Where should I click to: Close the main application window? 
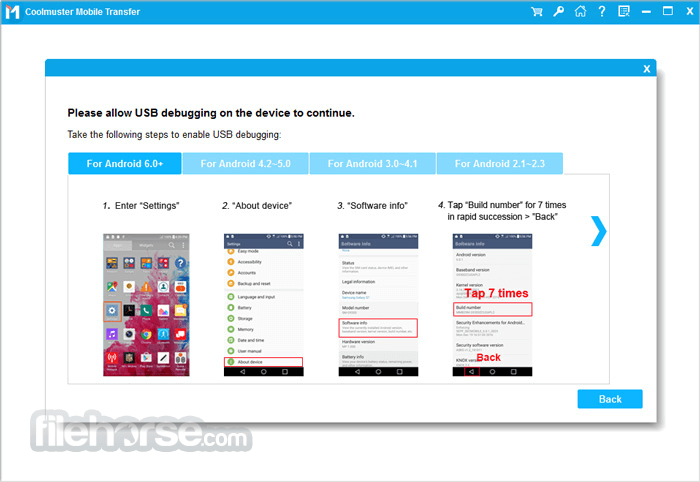(690, 12)
